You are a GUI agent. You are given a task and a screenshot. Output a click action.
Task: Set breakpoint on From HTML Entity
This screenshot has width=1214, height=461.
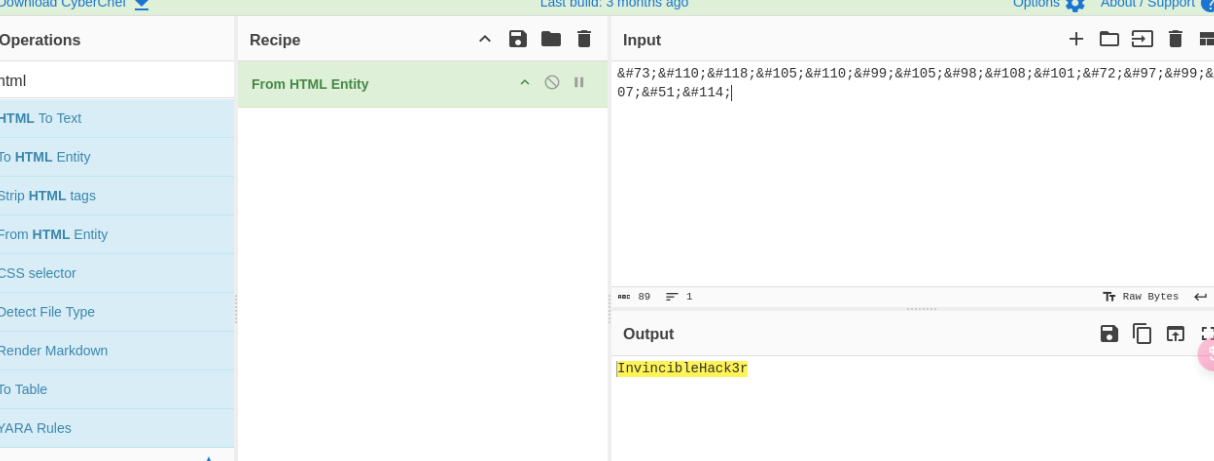[579, 83]
